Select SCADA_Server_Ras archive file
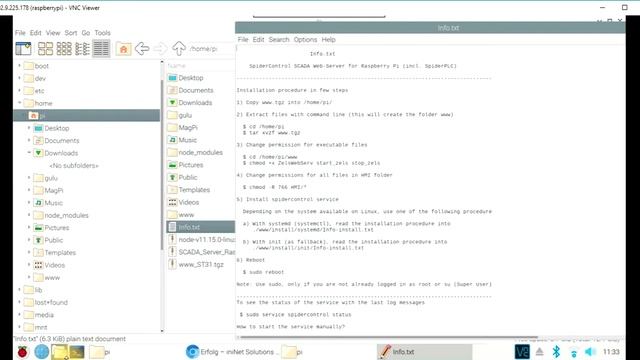 coord(201,252)
